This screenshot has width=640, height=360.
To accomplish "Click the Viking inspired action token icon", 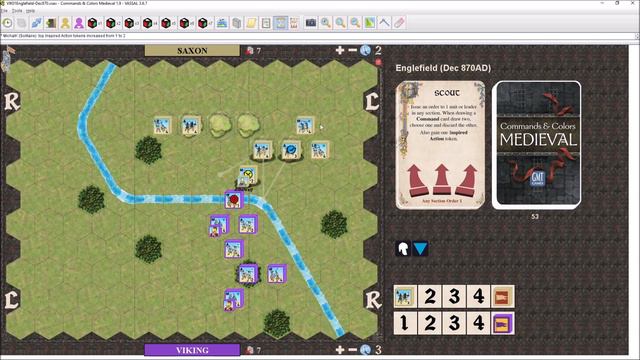I will (366, 350).
